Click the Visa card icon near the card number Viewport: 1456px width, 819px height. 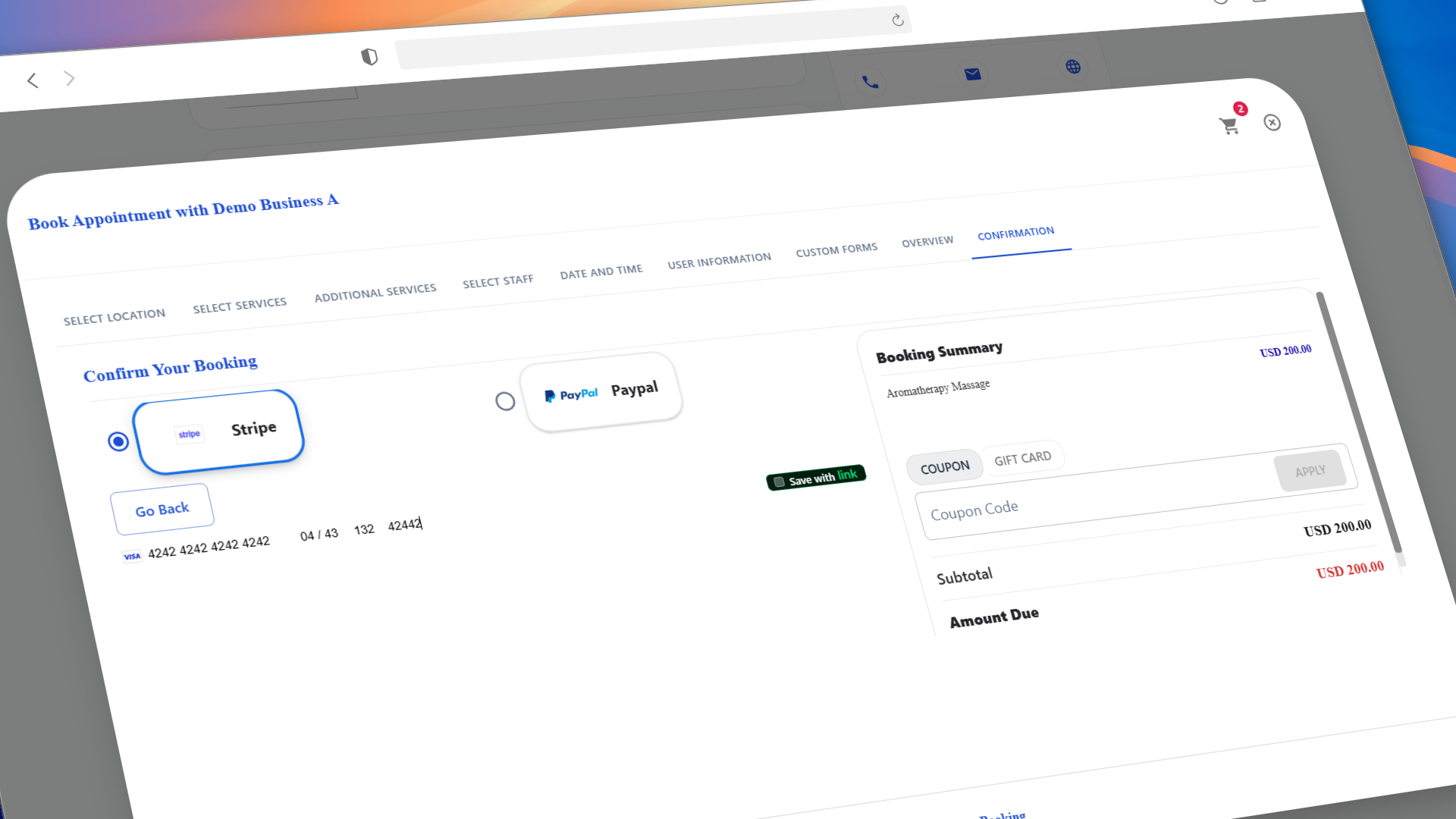(x=130, y=556)
